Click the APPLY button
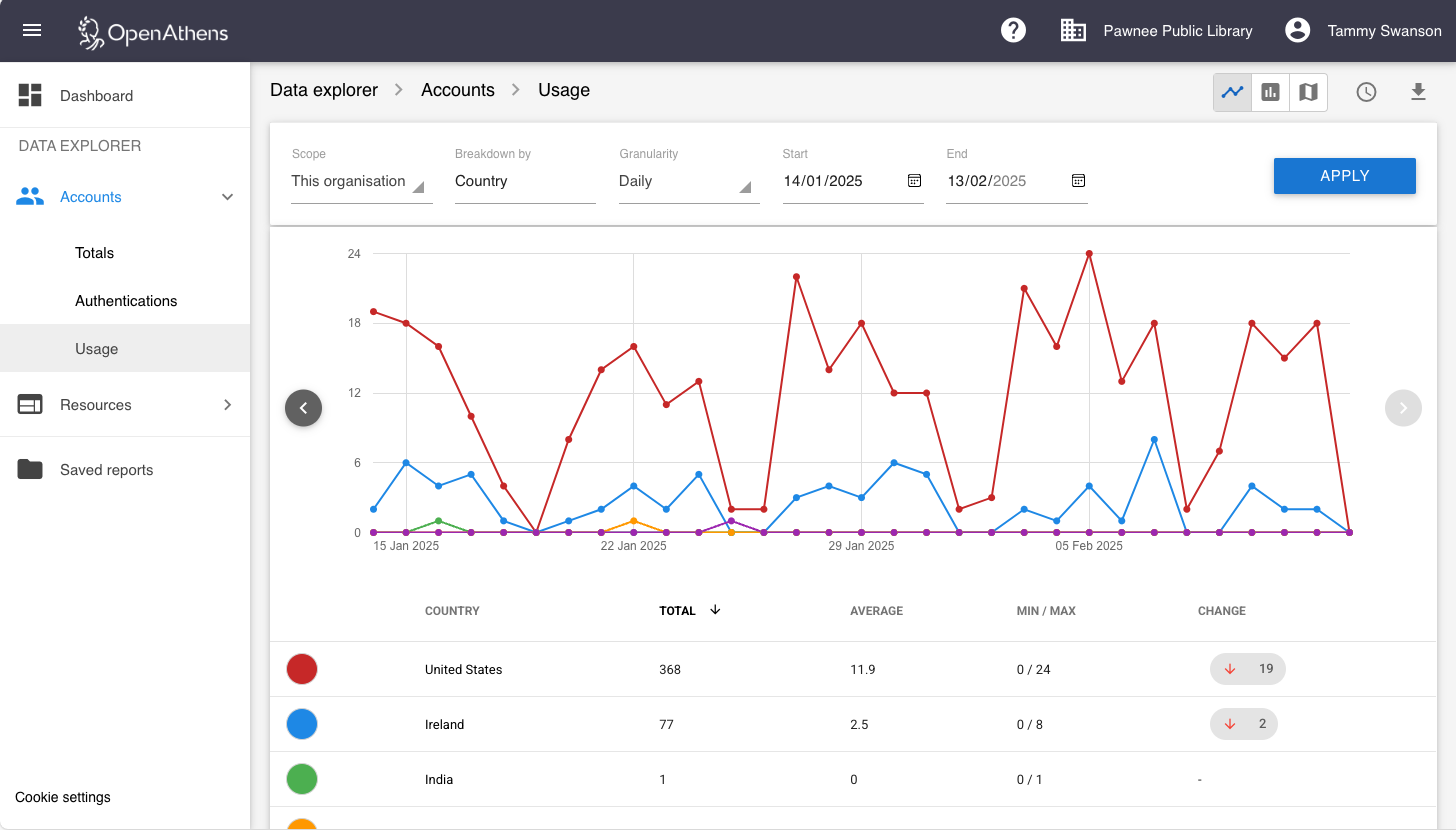The width and height of the screenshot is (1456, 830). 1344,175
